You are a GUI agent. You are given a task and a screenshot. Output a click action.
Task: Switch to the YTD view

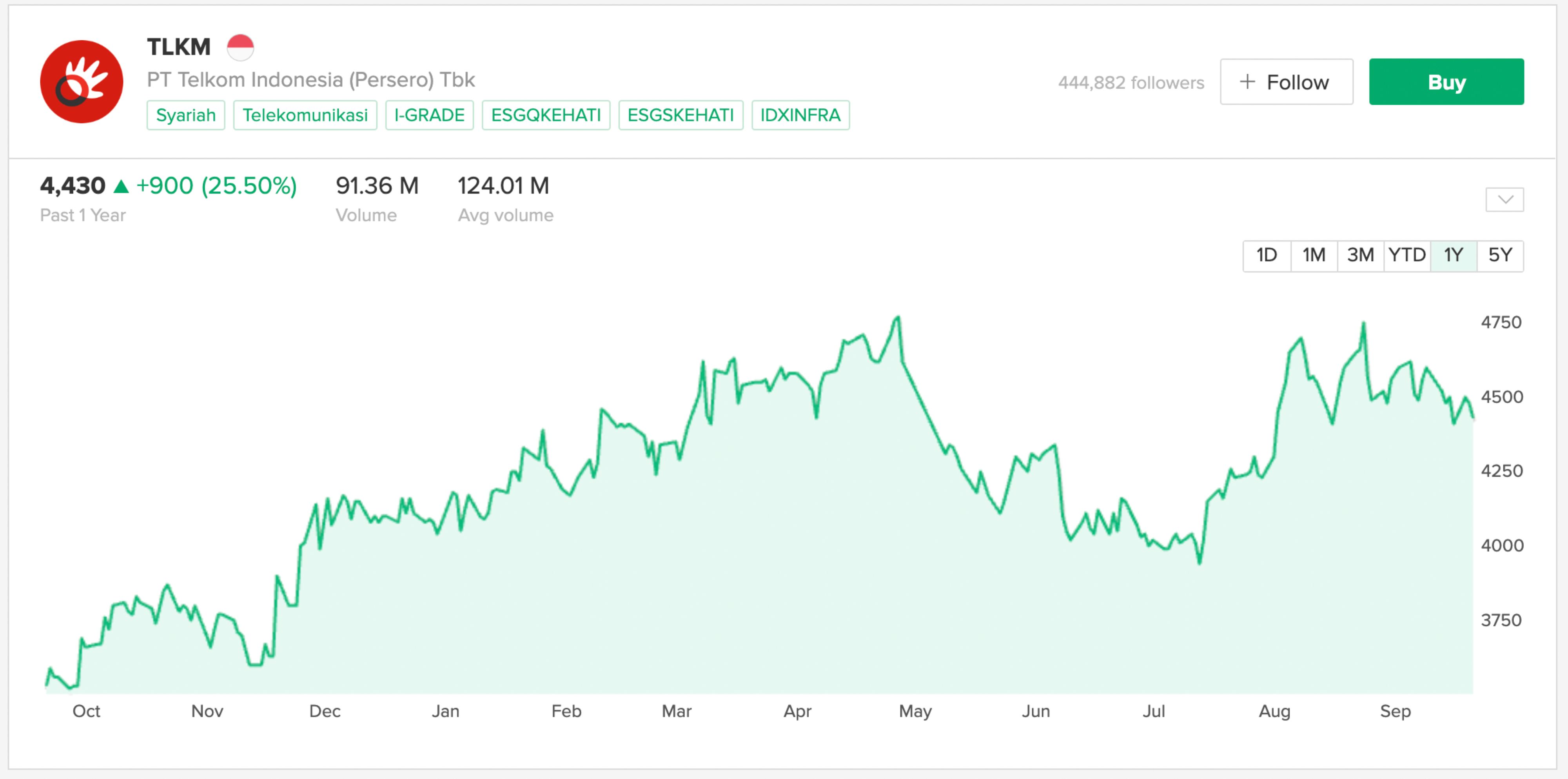pyautogui.click(x=1407, y=256)
